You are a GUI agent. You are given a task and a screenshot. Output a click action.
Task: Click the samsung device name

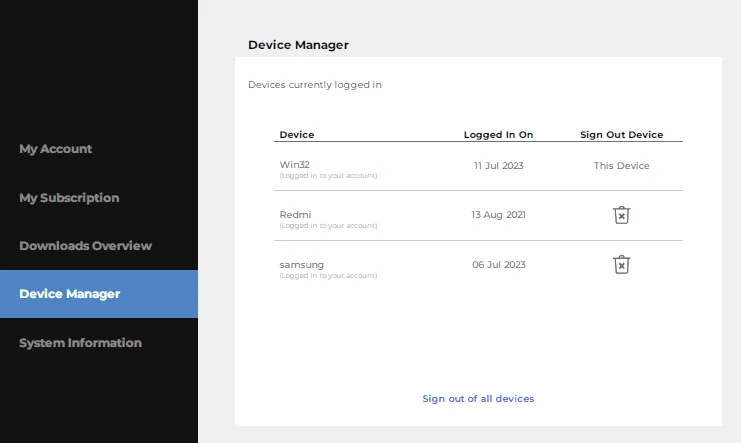point(302,265)
